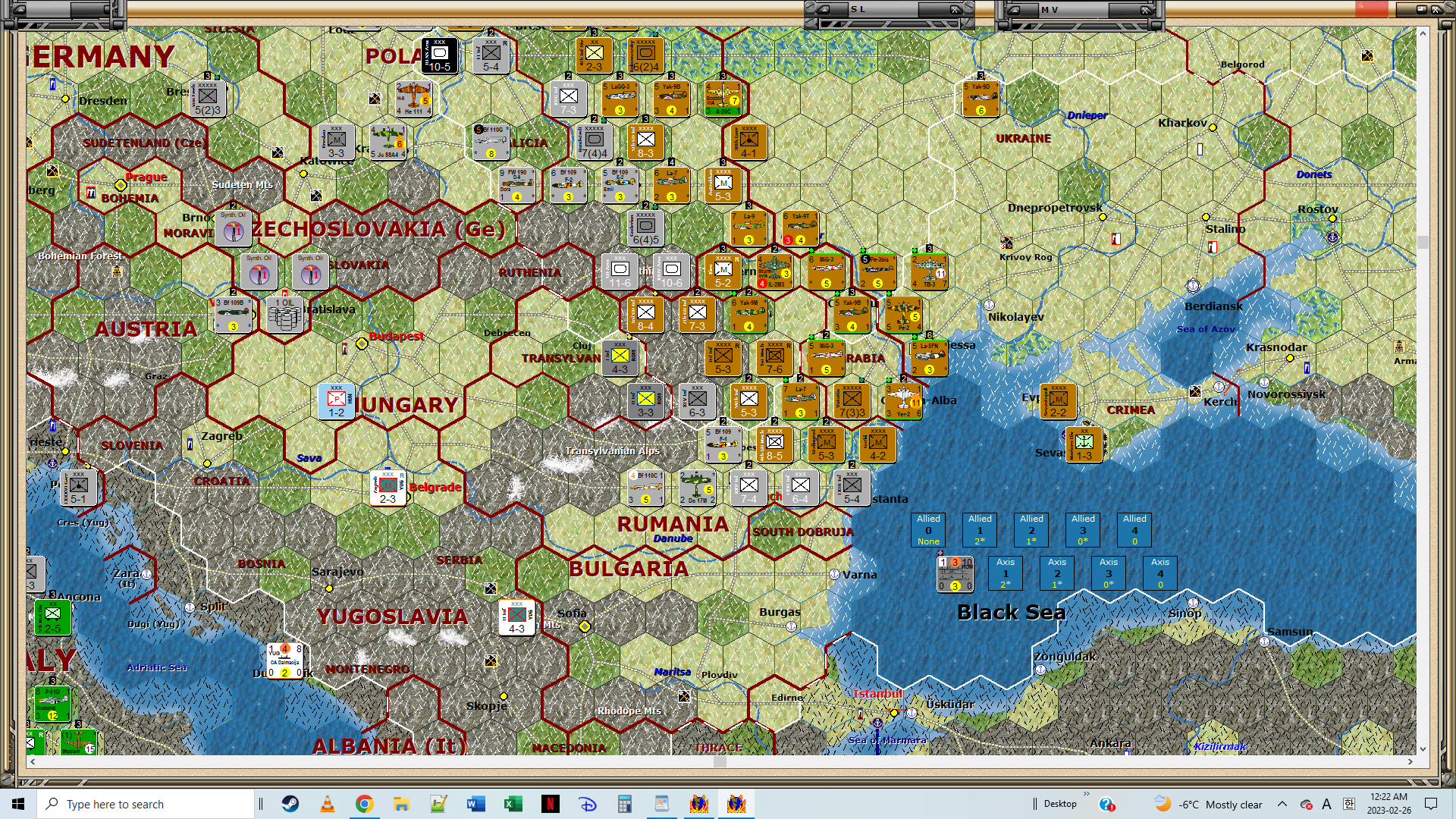This screenshot has width=1456, height=819.
Task: Select the TB-3 bomber counter
Action: tap(929, 271)
